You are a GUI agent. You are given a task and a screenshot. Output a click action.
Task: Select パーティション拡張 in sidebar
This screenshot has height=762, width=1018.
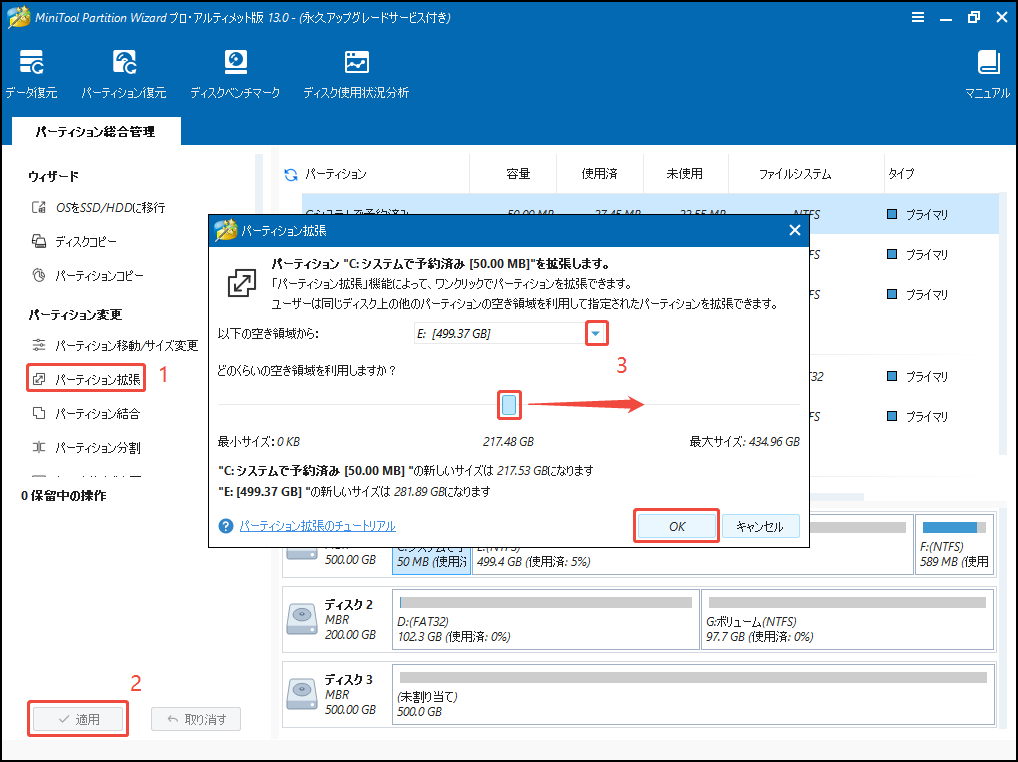point(86,379)
